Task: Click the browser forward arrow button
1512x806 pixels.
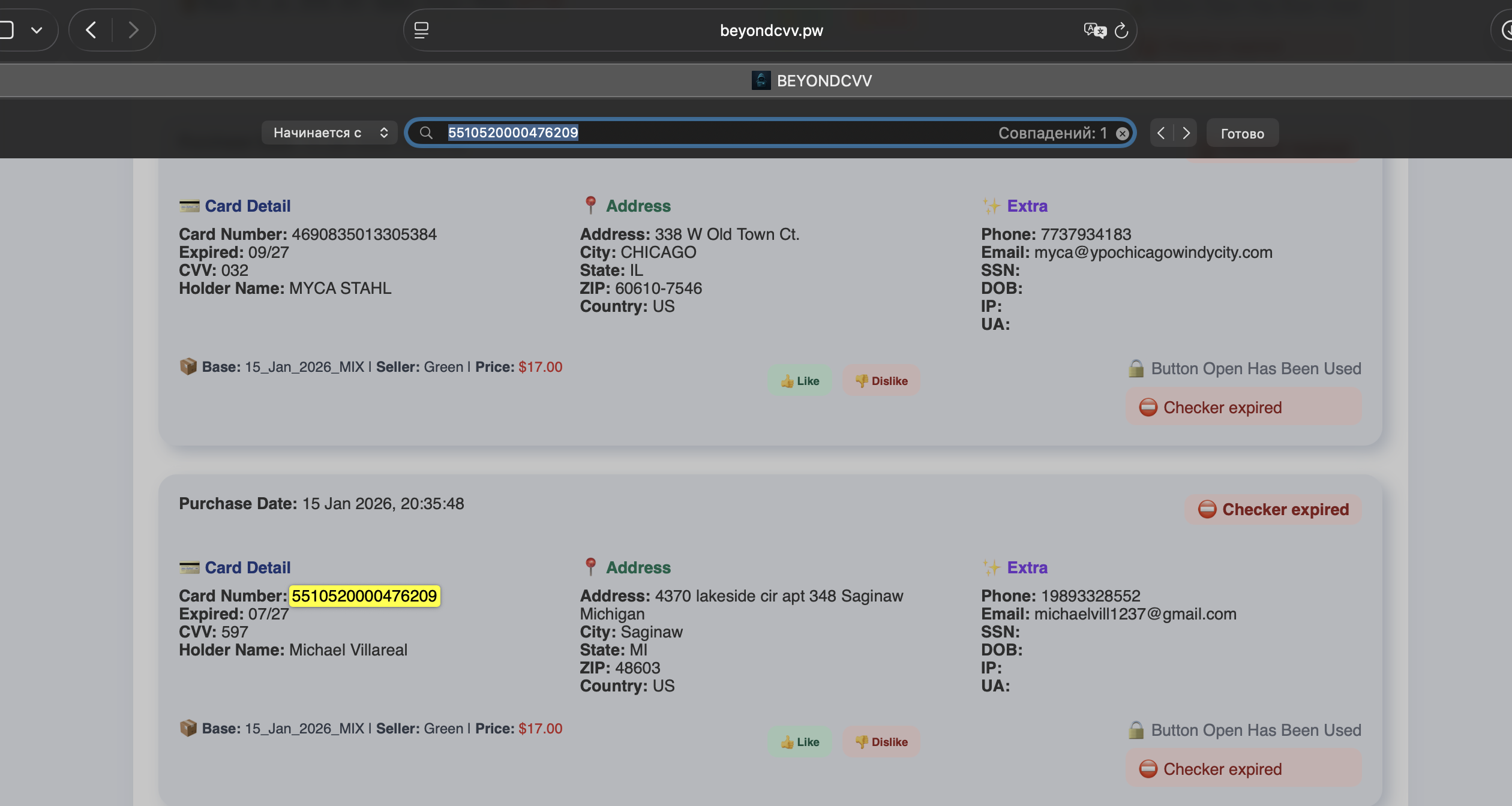Action: [133, 30]
